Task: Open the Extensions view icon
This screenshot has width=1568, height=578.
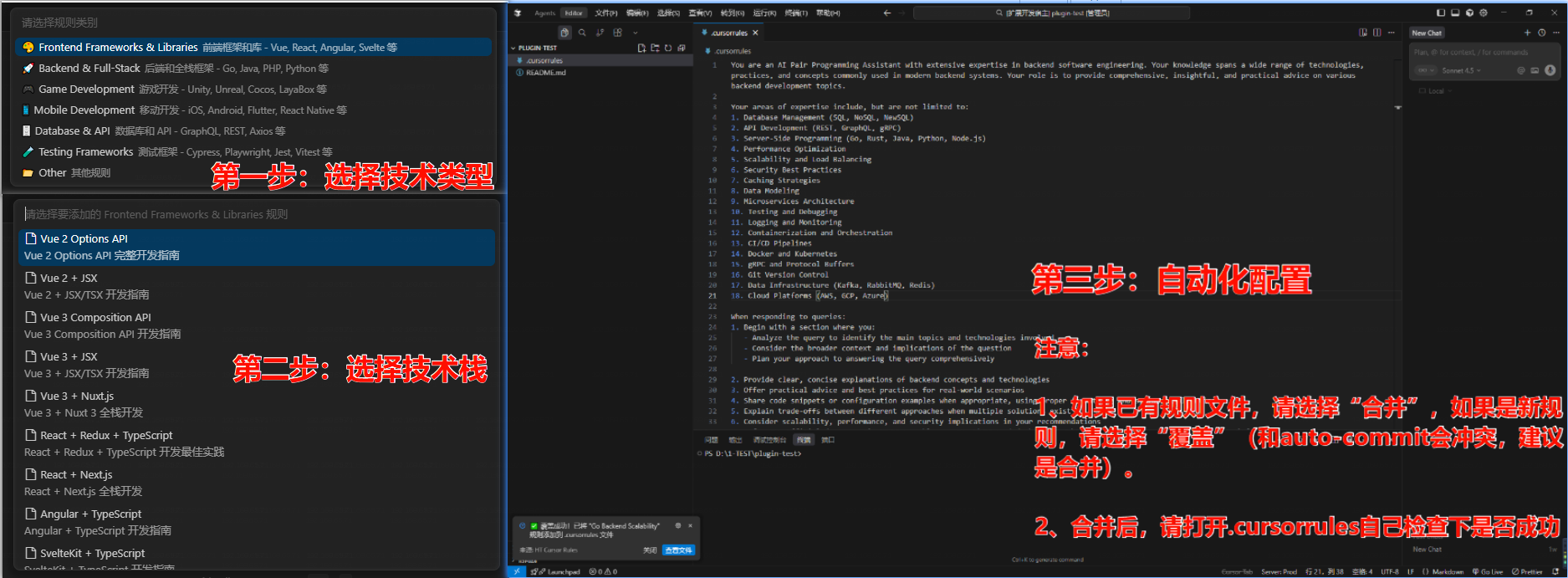Action: (617, 33)
